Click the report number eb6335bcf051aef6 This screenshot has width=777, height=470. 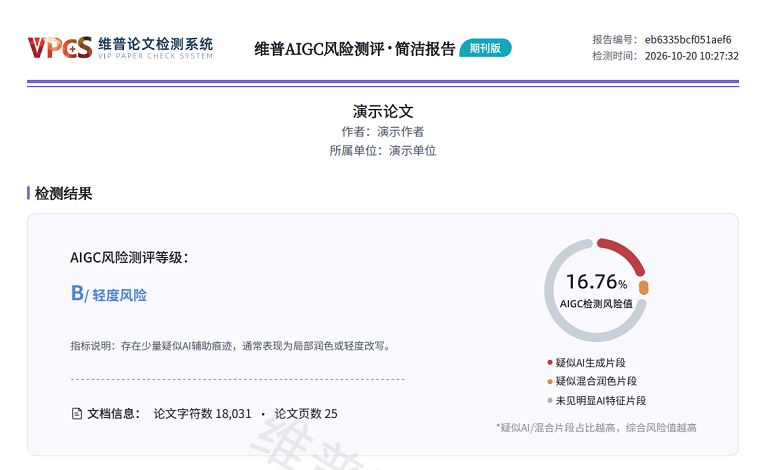(688, 40)
